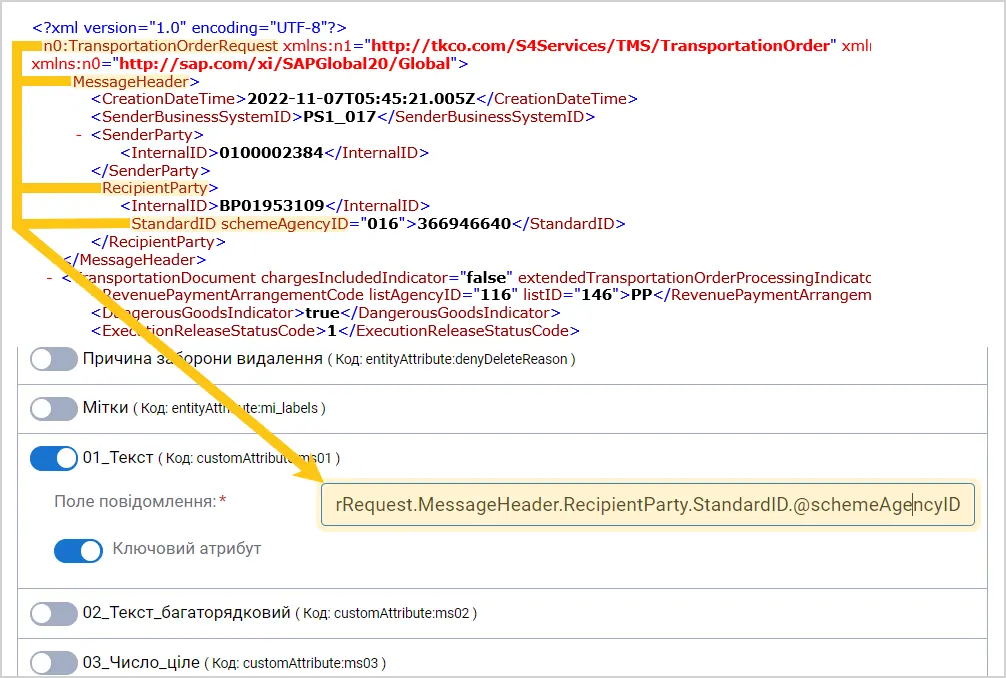Collapse the SenderParty XML node

coord(79,135)
